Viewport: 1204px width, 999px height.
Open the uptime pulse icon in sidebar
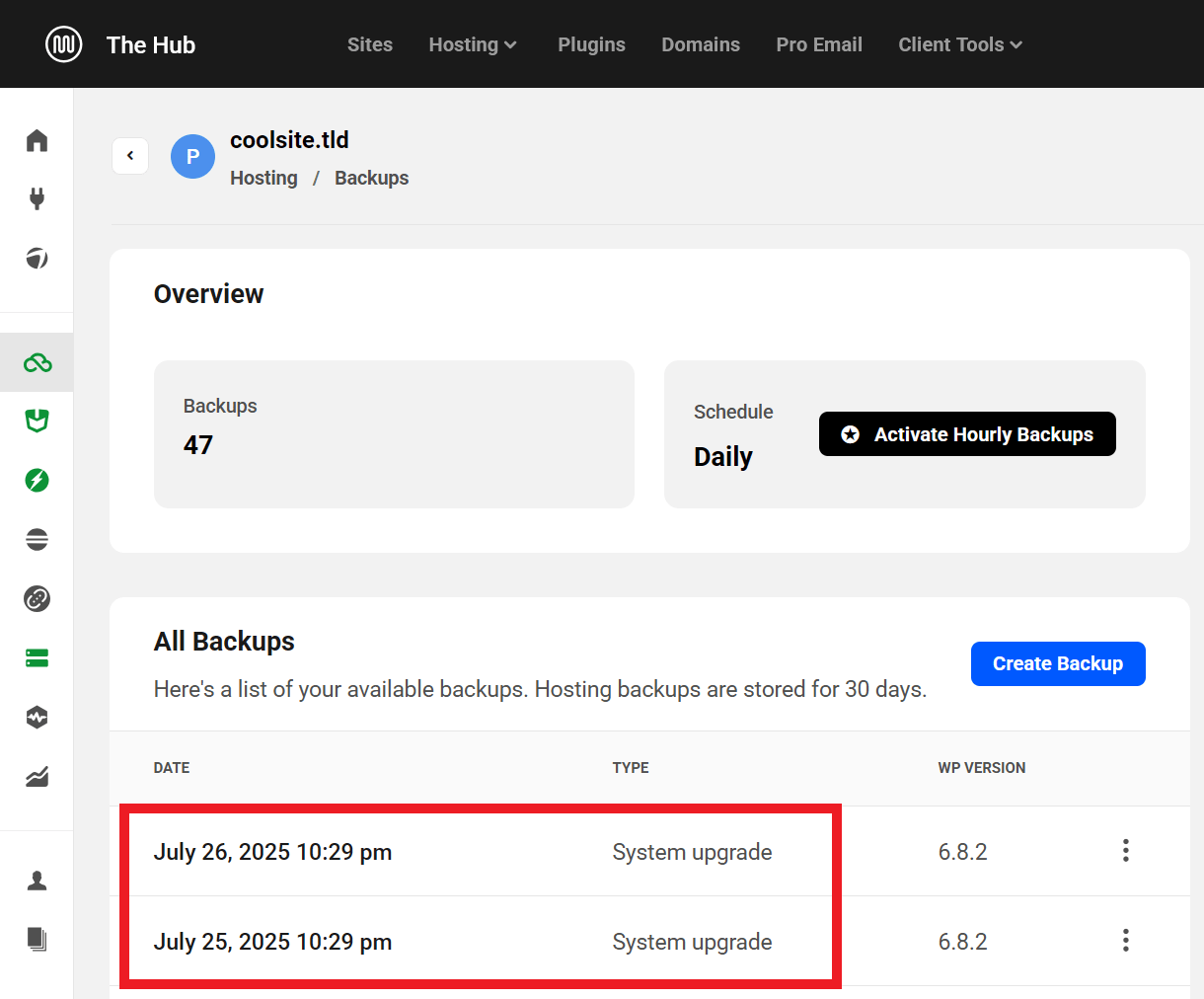point(37,718)
